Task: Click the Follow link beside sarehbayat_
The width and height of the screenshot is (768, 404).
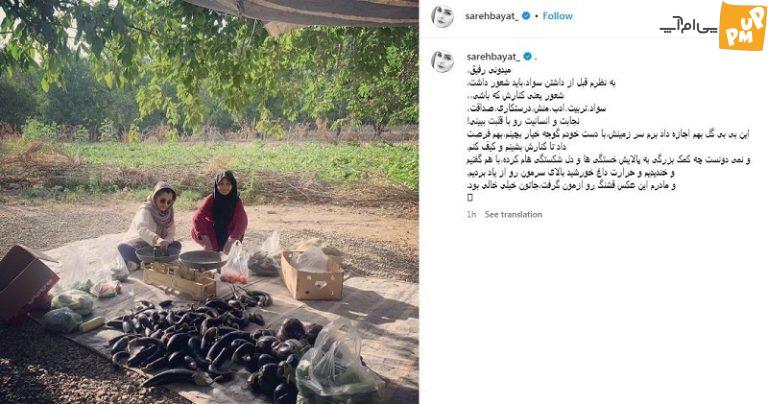Action: point(557,16)
